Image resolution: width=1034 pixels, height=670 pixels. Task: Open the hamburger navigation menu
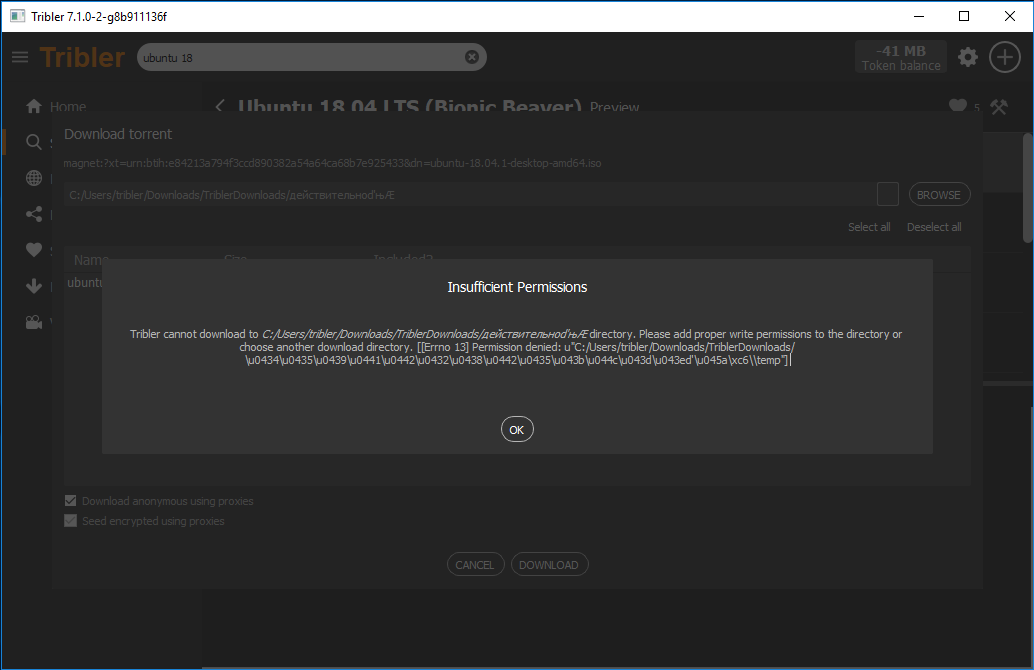pyautogui.click(x=20, y=57)
